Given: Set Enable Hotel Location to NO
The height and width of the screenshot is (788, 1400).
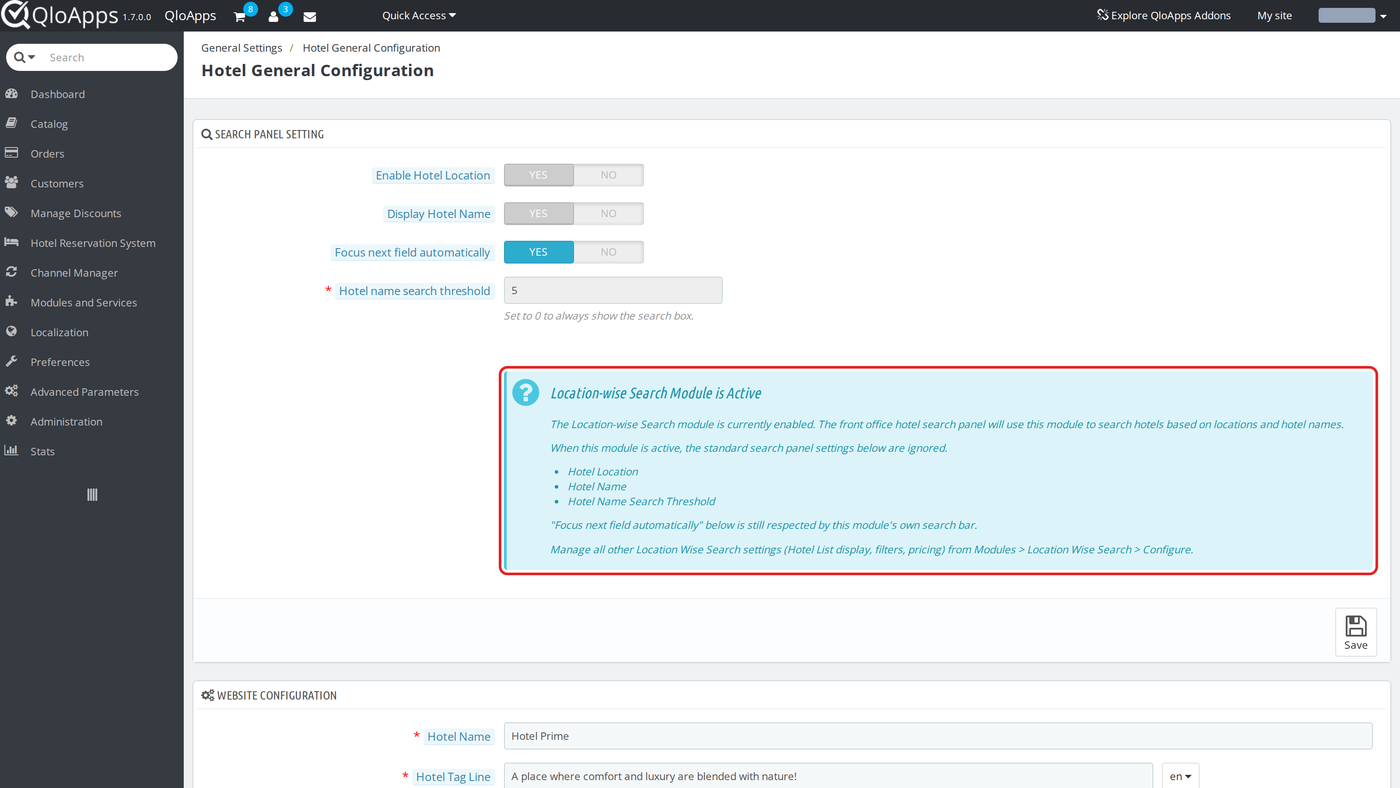Looking at the screenshot, I should [x=609, y=175].
